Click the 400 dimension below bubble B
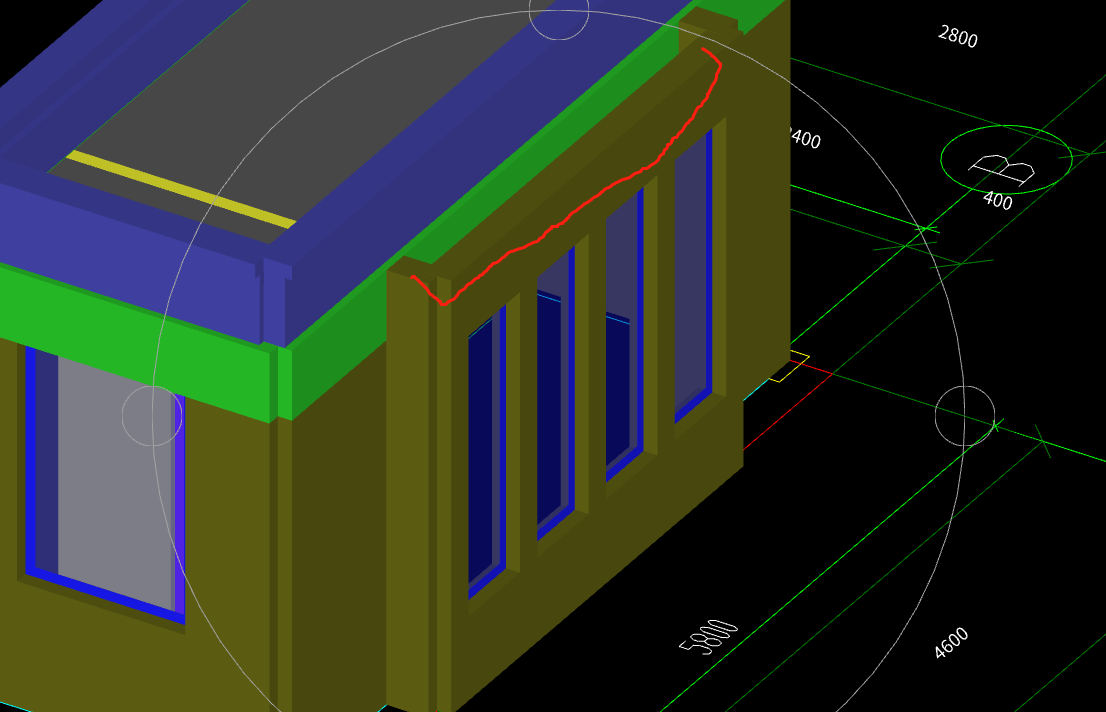Viewport: 1106px width, 712px height. pyautogui.click(x=997, y=201)
